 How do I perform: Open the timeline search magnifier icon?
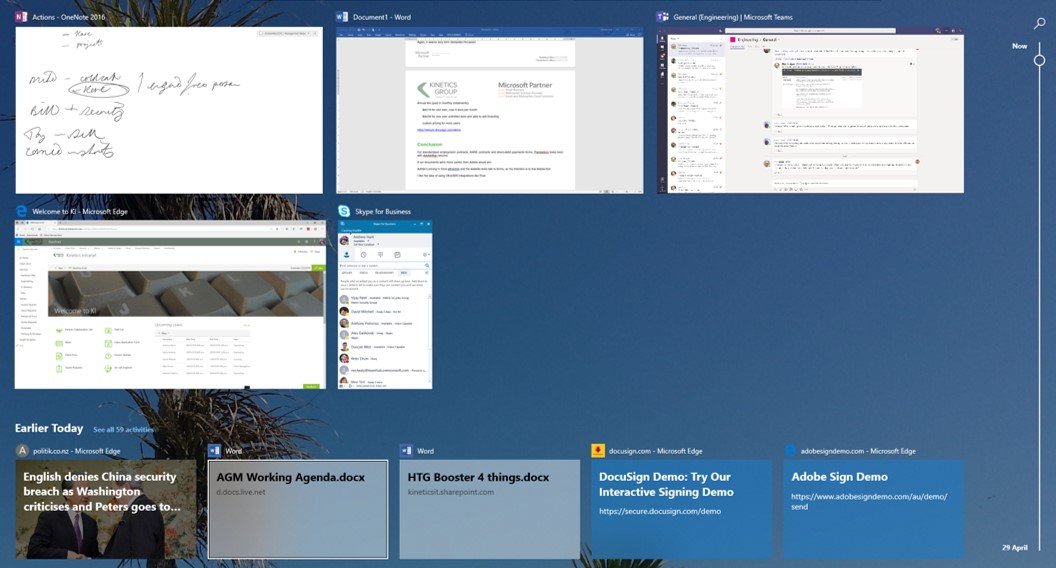pos(1040,24)
